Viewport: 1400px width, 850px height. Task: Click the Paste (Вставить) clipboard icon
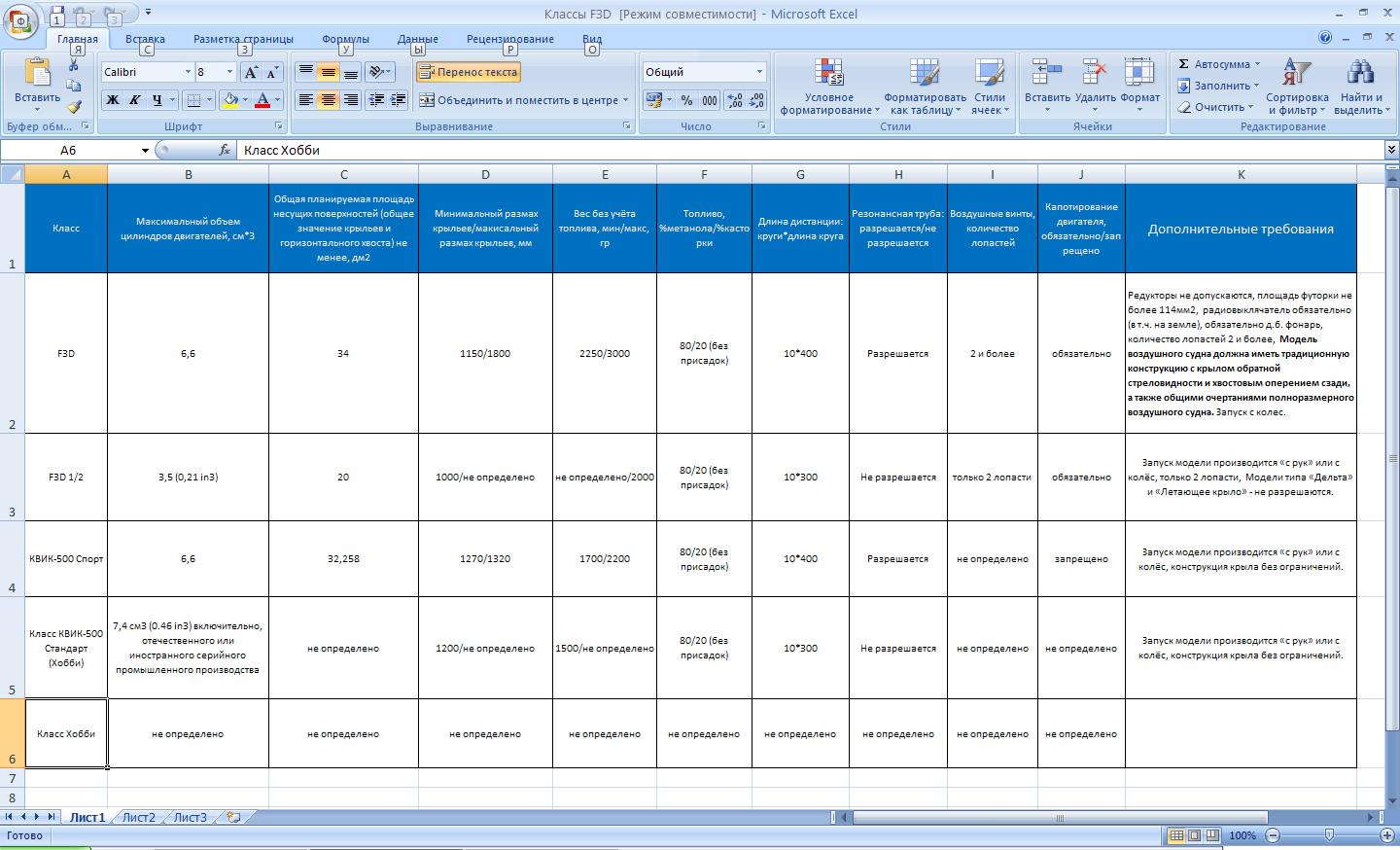point(37,73)
